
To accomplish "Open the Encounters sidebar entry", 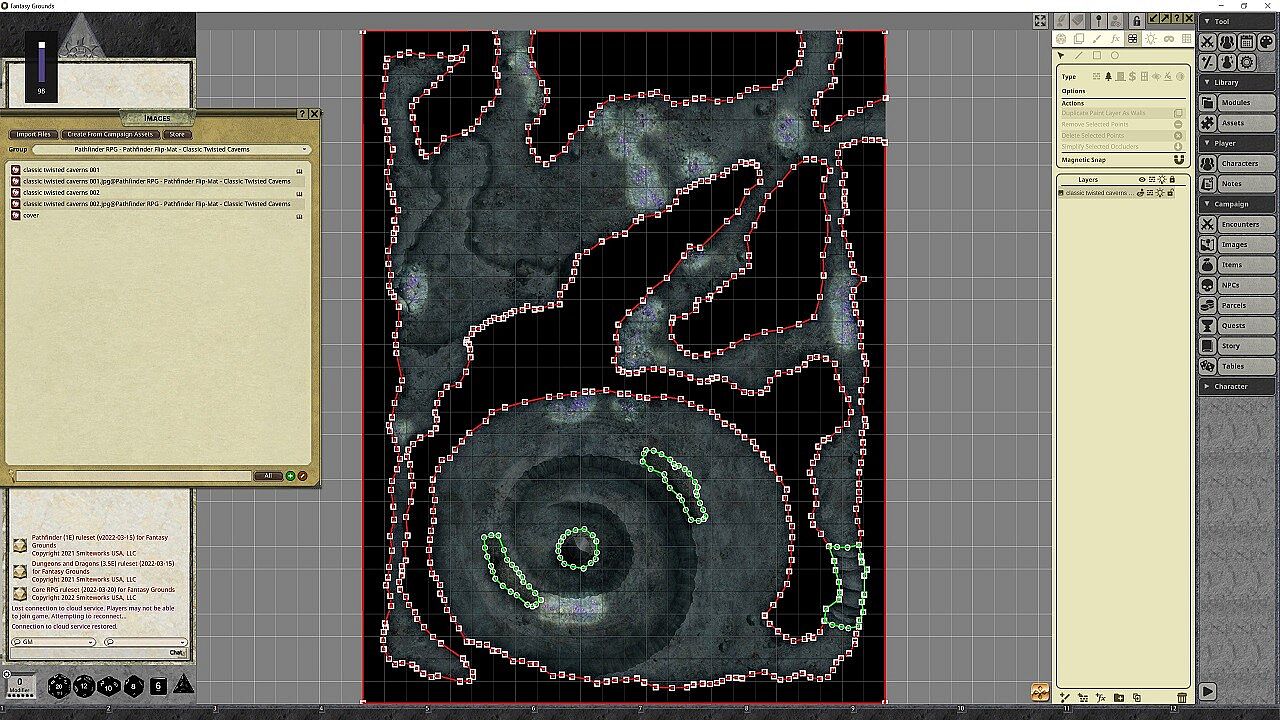I will 1237,224.
